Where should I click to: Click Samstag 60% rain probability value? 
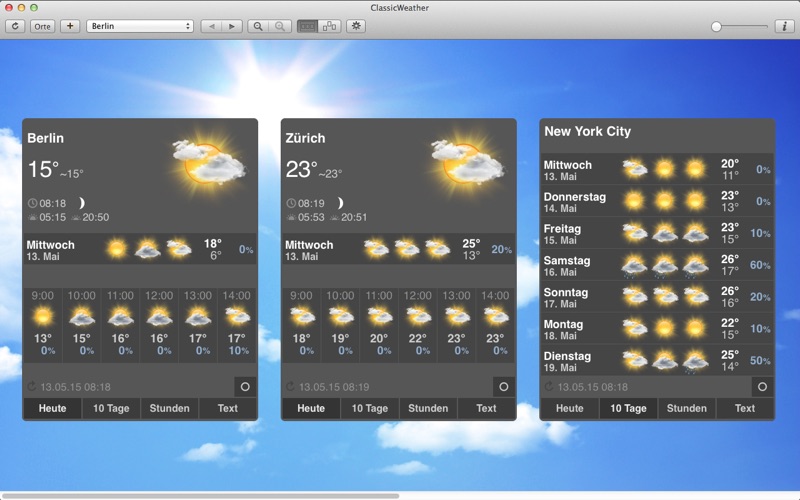tap(760, 265)
